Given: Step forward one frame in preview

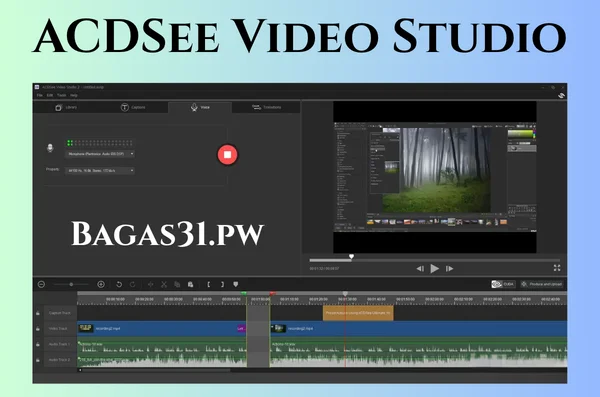Looking at the screenshot, I should click(449, 269).
